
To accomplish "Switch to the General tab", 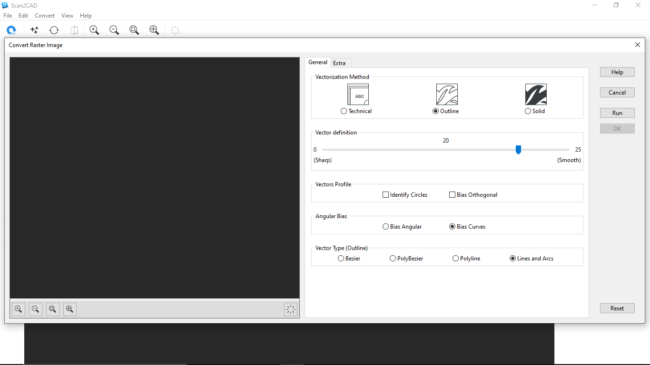I will 318,62.
